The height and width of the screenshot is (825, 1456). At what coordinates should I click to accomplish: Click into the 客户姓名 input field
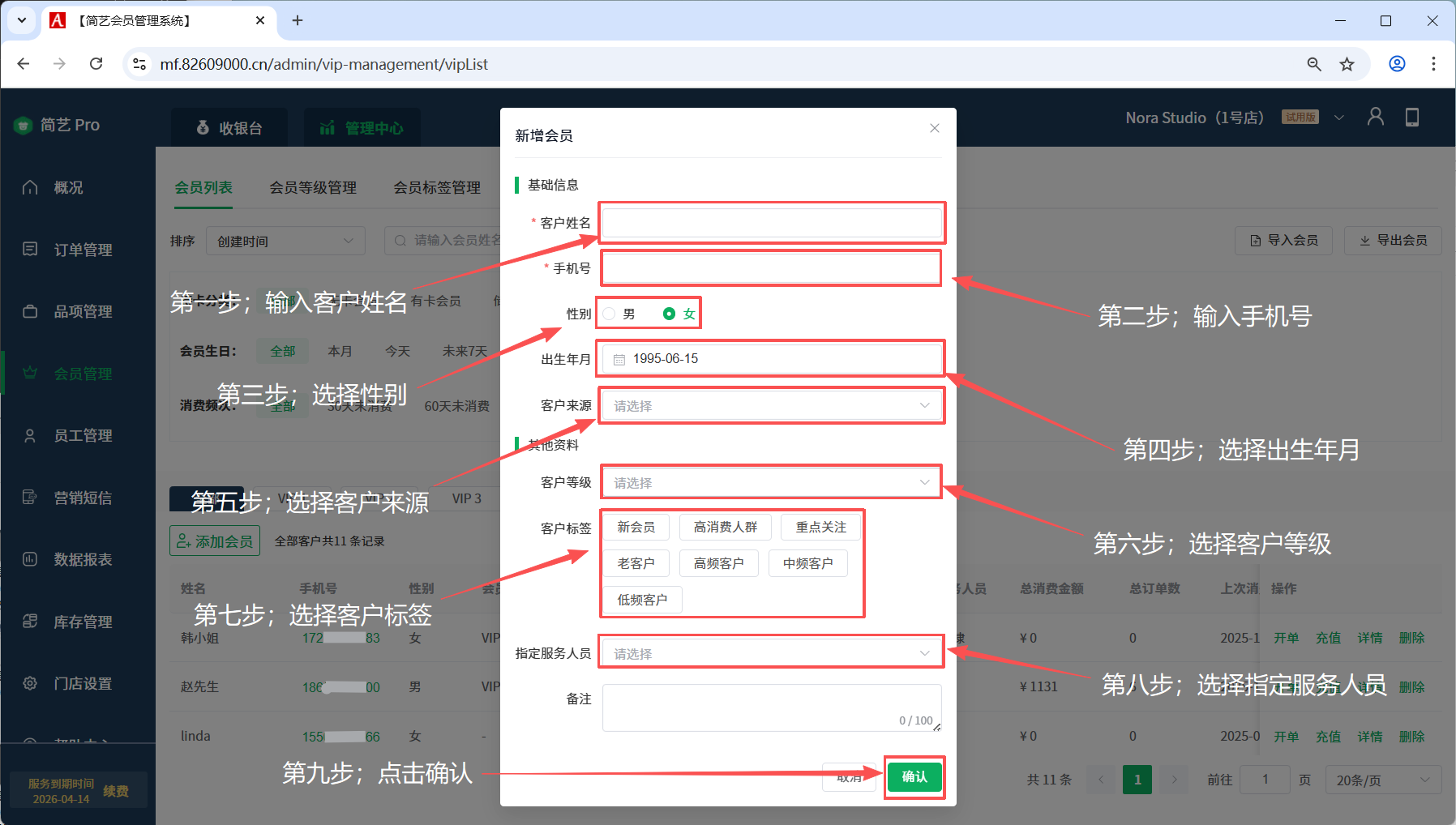pyautogui.click(x=771, y=223)
